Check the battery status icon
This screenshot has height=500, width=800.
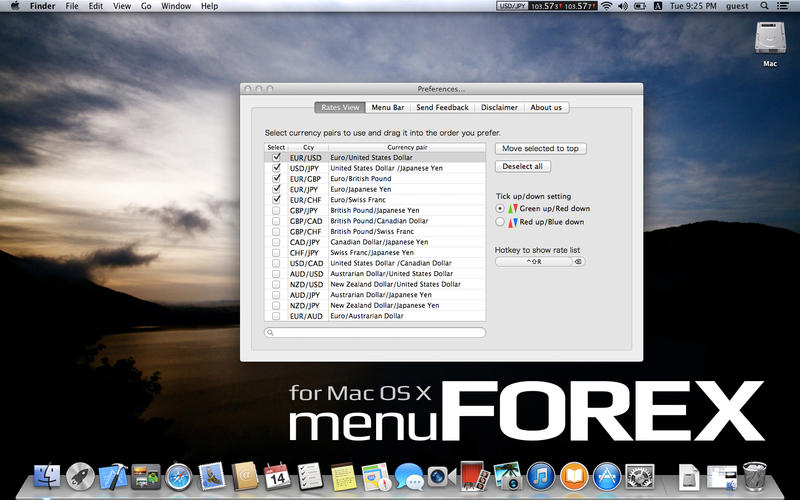tap(640, 6)
